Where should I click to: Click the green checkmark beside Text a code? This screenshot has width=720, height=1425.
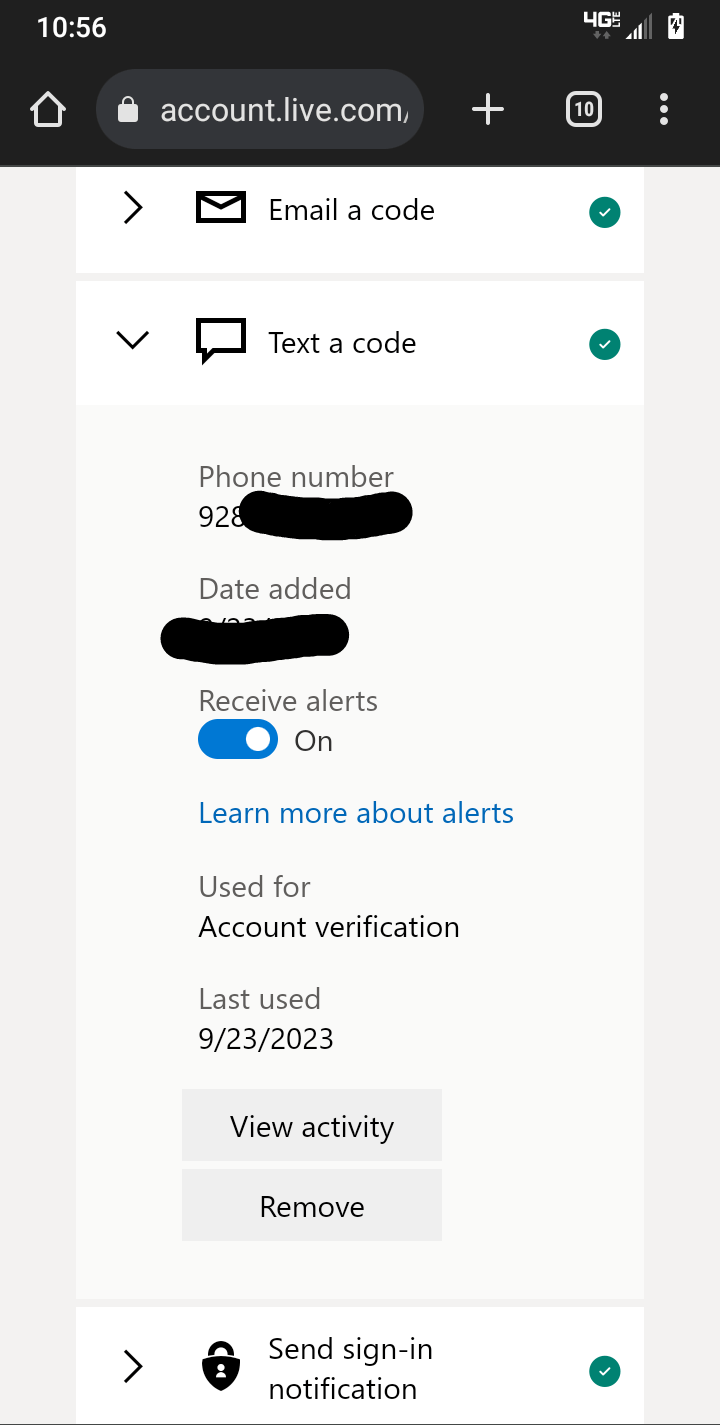point(604,344)
